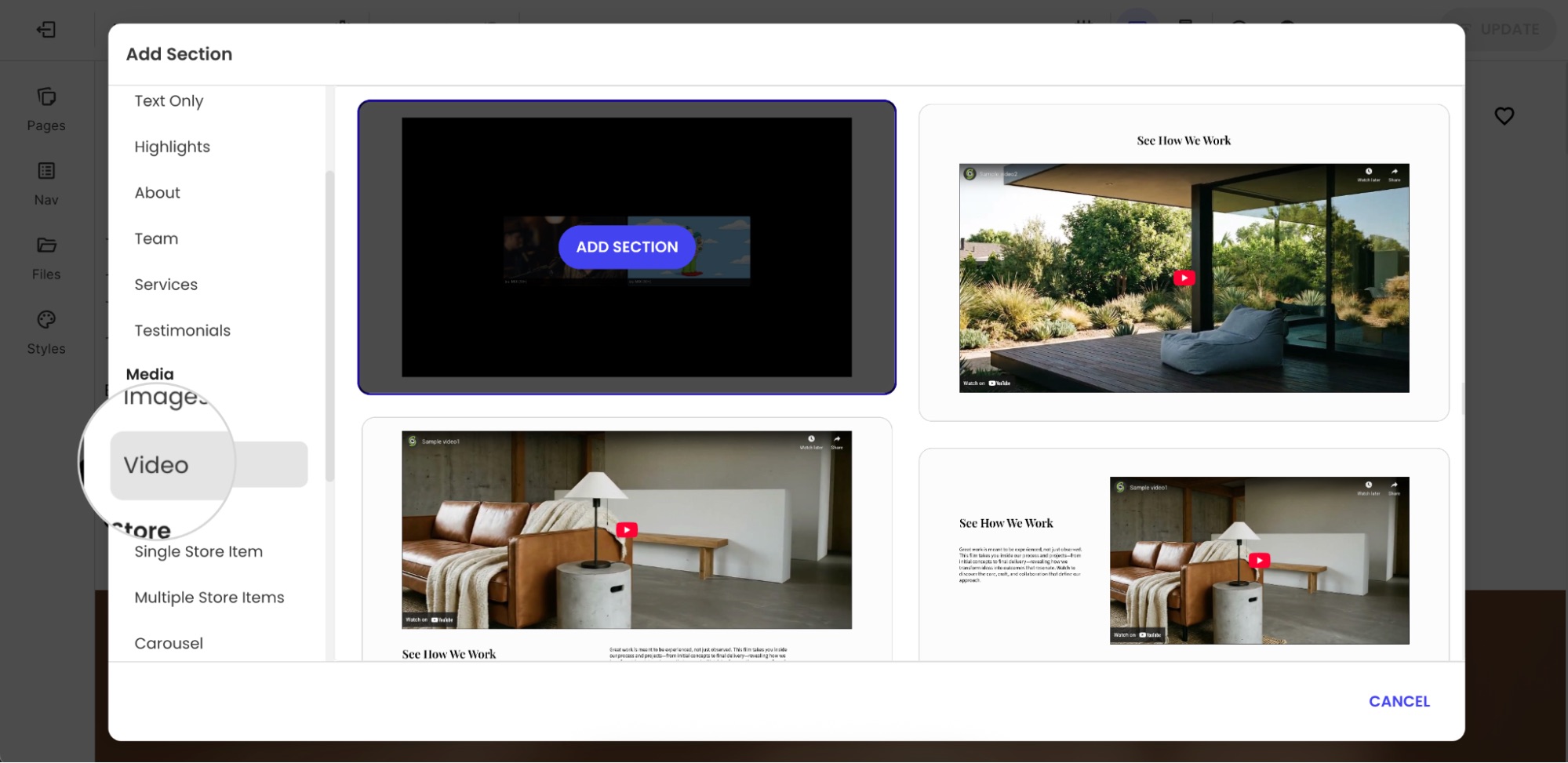This screenshot has width=1568, height=763.
Task: Select Testimonials section category
Action: pos(182,330)
